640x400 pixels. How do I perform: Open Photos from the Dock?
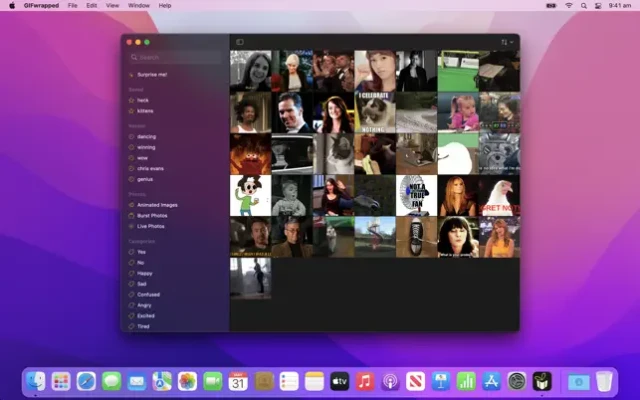coord(187,382)
